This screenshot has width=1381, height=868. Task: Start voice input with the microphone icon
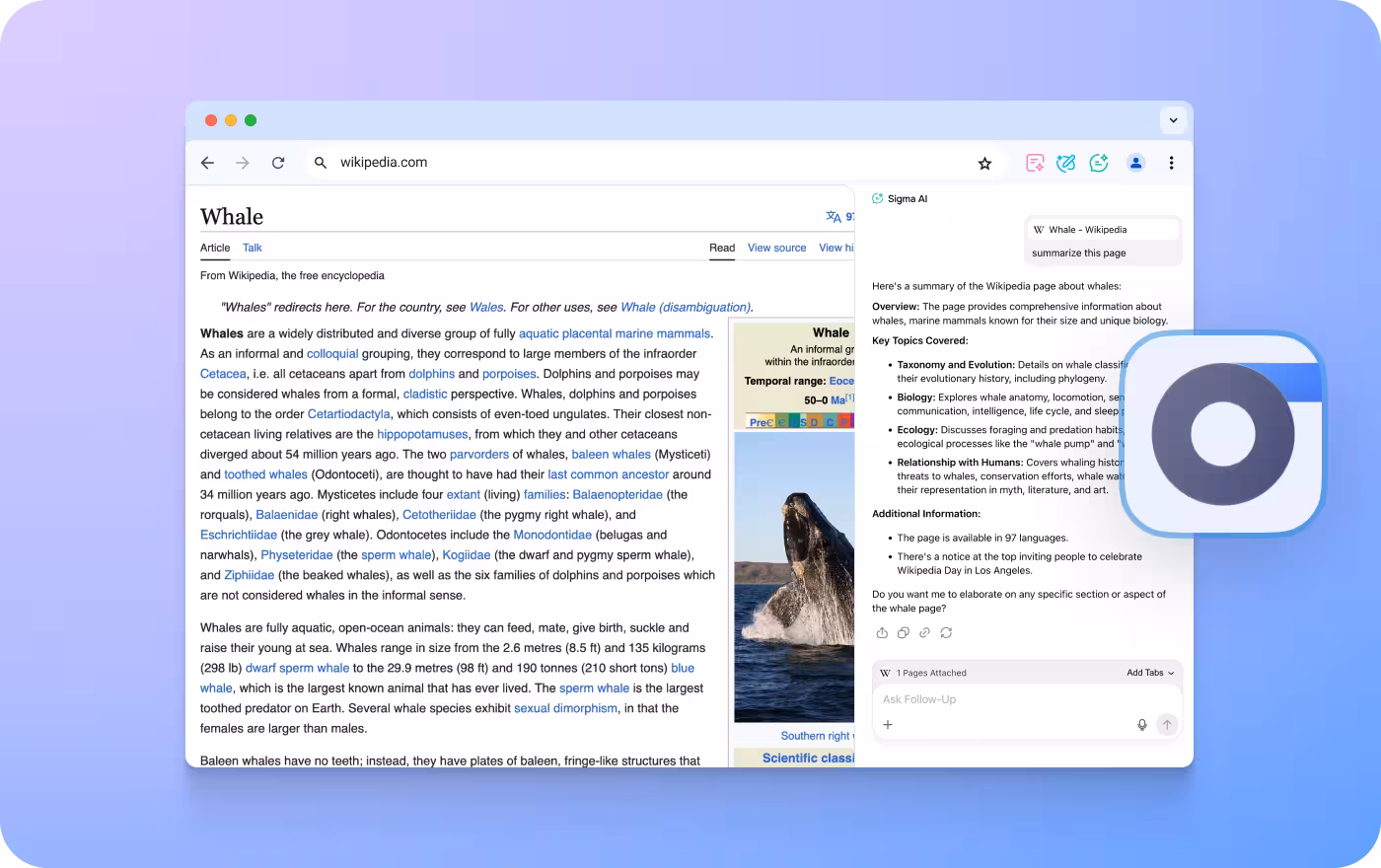click(x=1142, y=725)
